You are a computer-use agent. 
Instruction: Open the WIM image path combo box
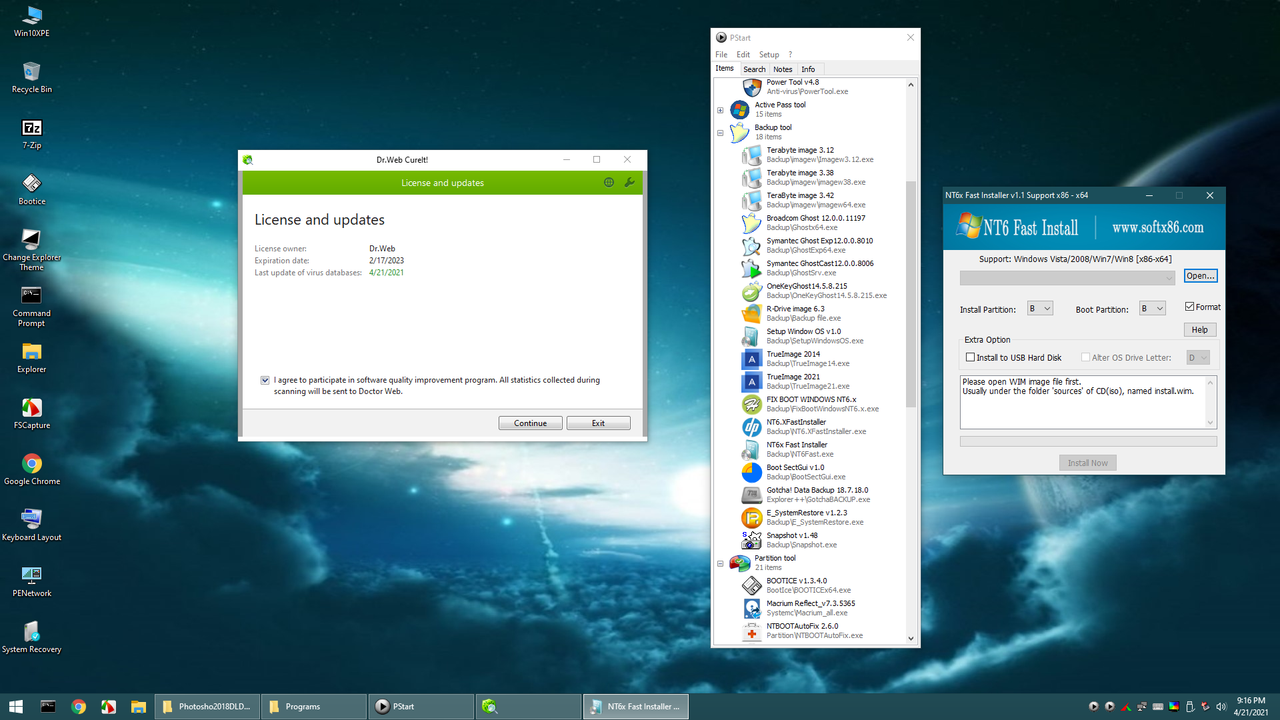pyautogui.click(x=1068, y=277)
